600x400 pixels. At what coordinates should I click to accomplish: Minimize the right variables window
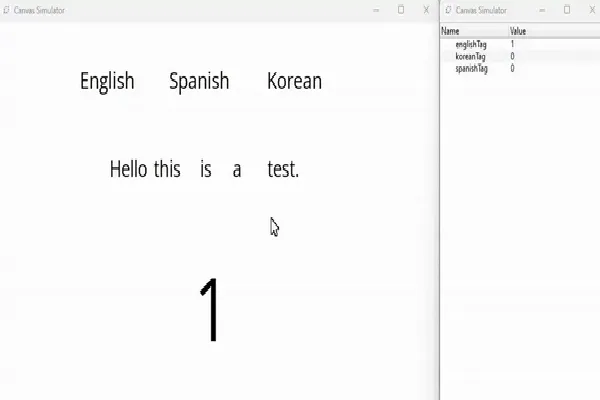click(541, 10)
